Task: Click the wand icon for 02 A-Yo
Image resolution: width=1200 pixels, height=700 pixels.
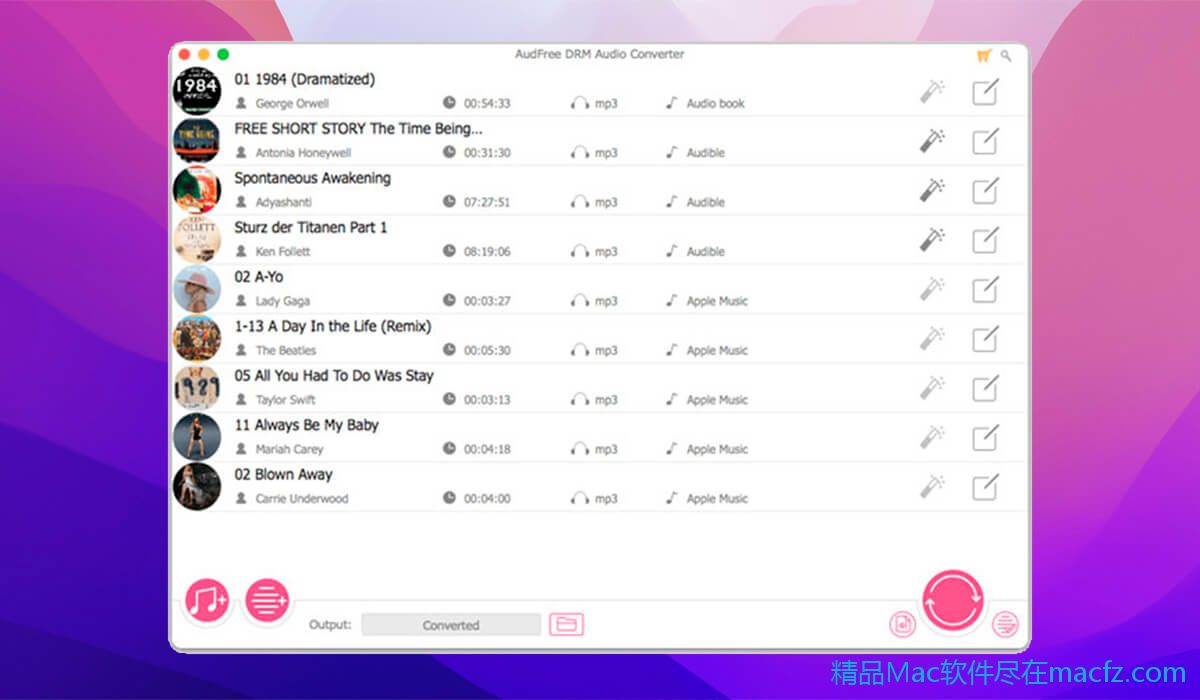Action: [x=932, y=289]
